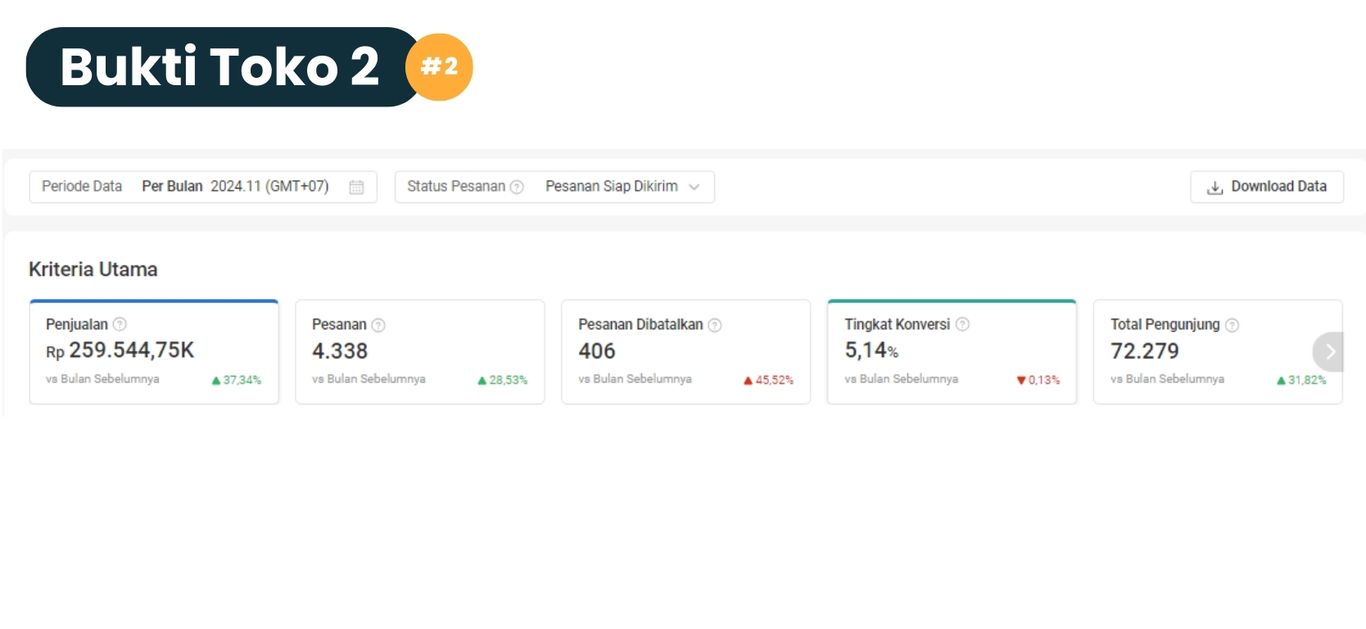Click the help icon beside Status Pesanan
Screen dimensions: 1366x629
tap(517, 187)
